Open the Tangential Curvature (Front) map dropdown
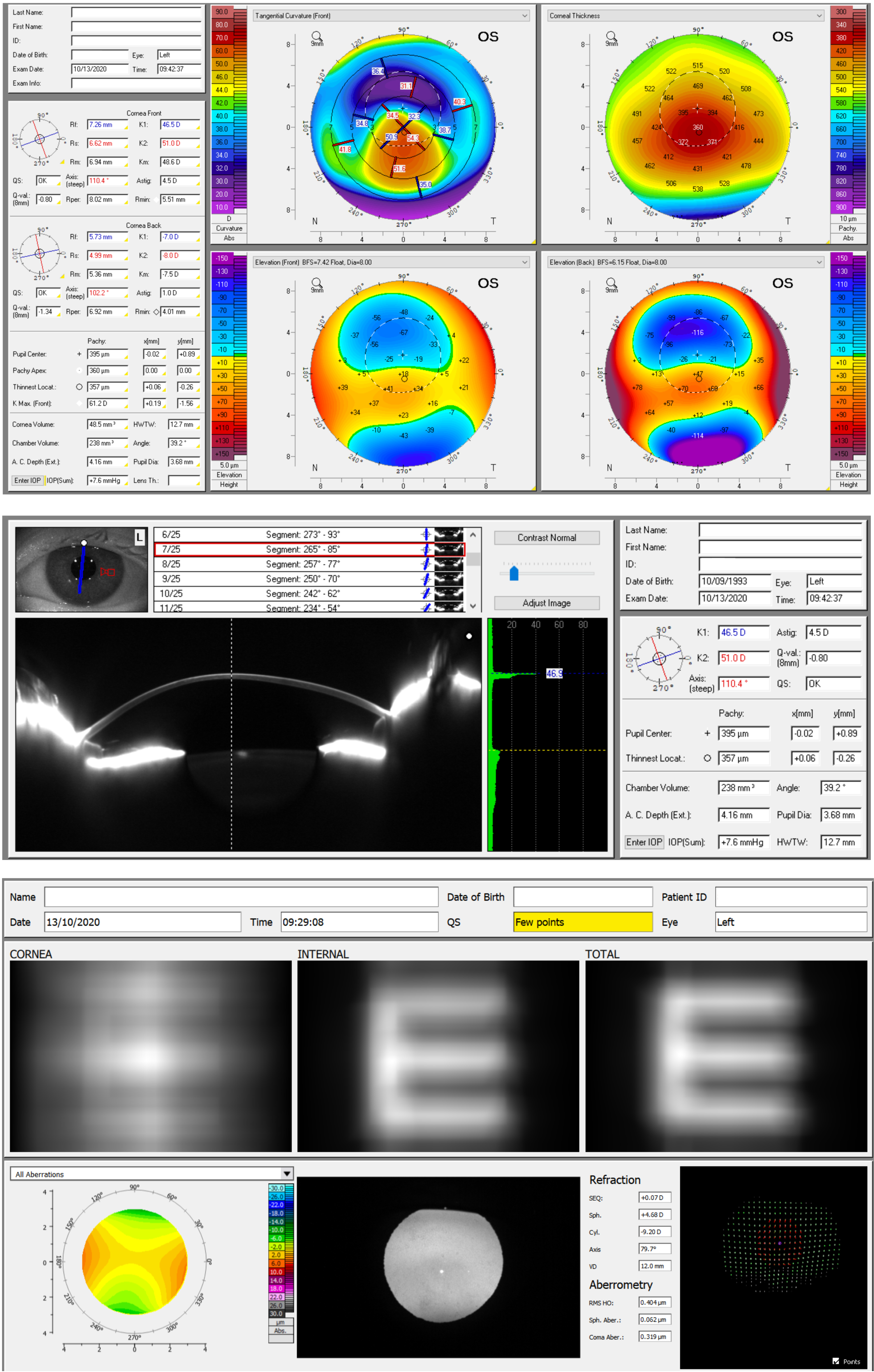Image resolution: width=874 pixels, height=1372 pixels. coord(525,16)
